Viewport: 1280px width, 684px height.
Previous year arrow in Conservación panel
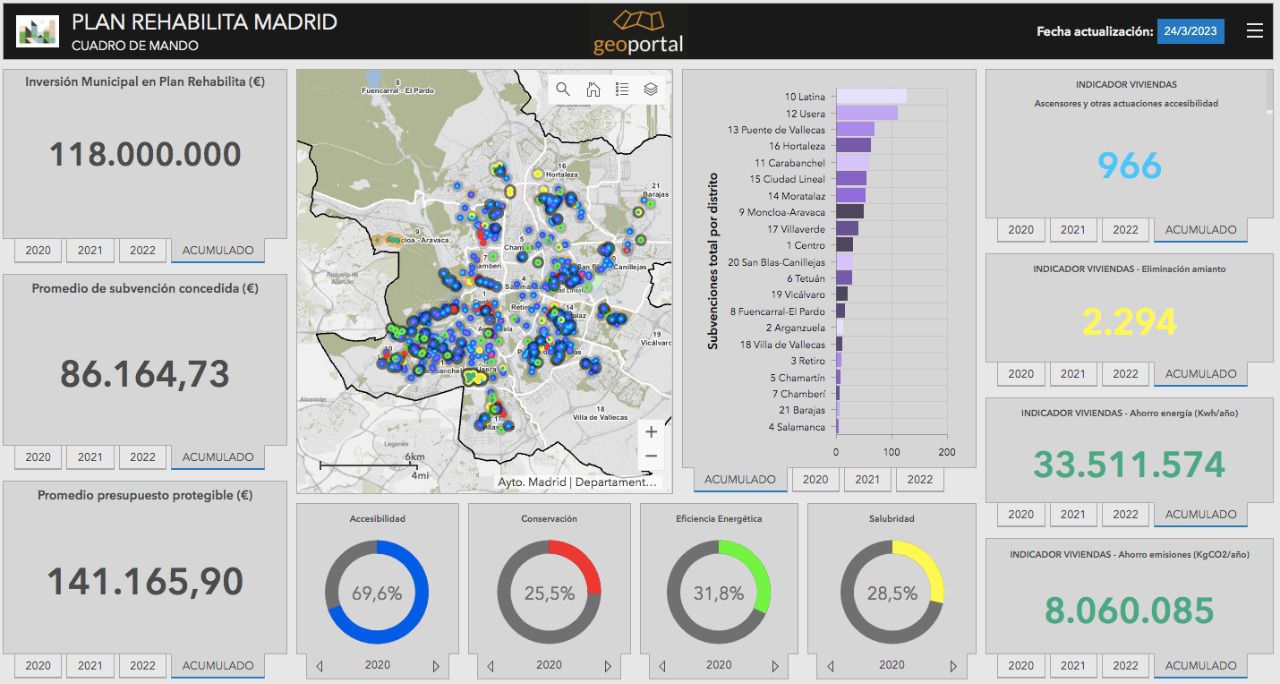[x=490, y=666]
